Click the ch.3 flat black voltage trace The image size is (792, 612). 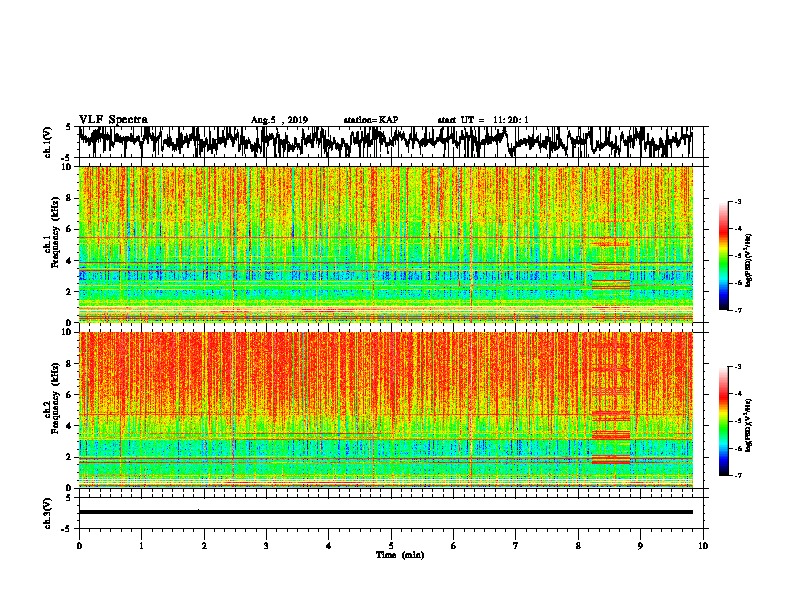pyautogui.click(x=386, y=512)
